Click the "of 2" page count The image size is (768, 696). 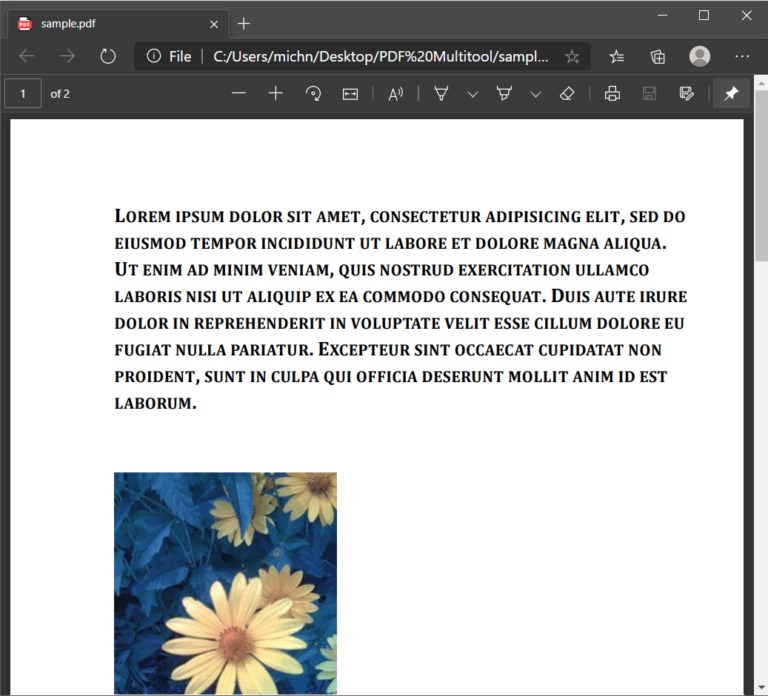60,94
